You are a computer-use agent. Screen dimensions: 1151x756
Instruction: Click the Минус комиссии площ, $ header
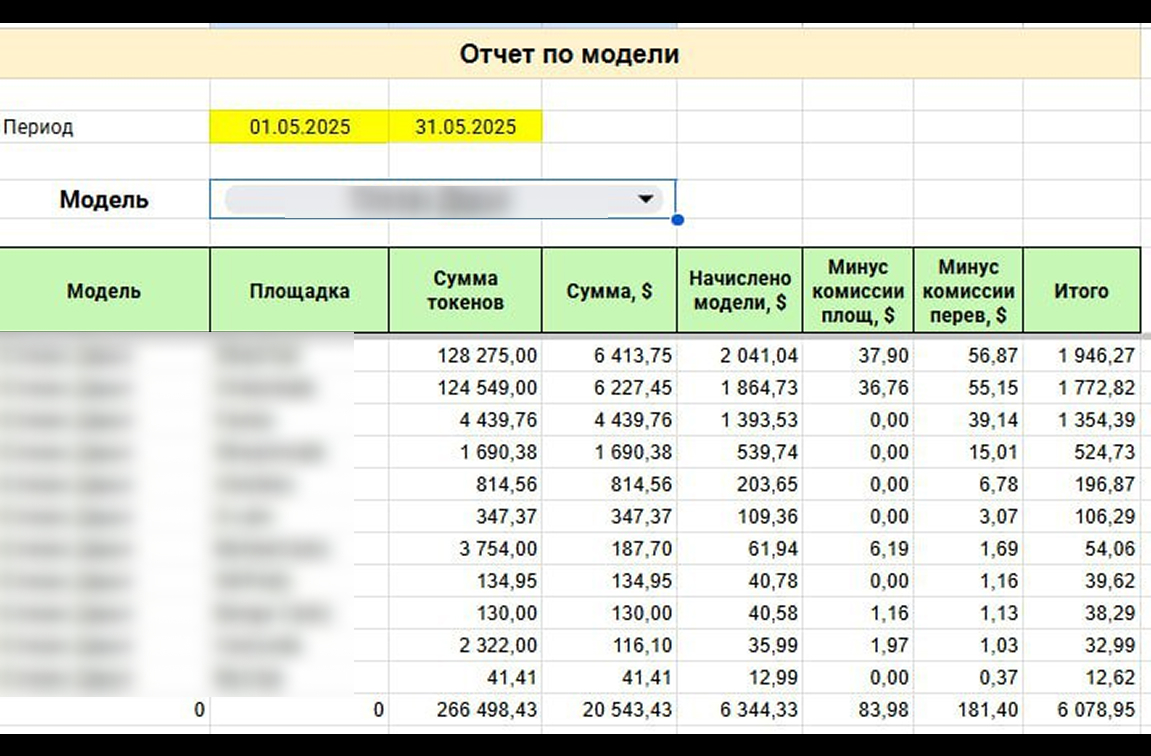point(858,291)
